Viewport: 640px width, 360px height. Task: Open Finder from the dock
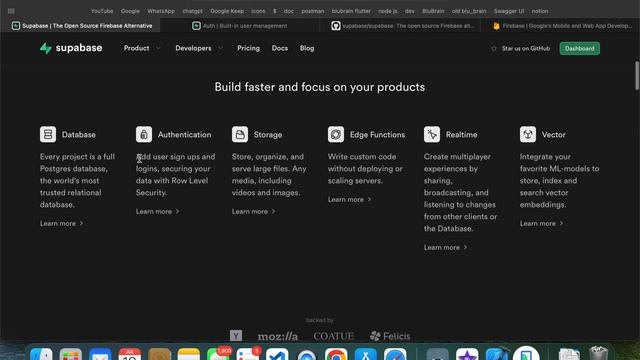41,354
